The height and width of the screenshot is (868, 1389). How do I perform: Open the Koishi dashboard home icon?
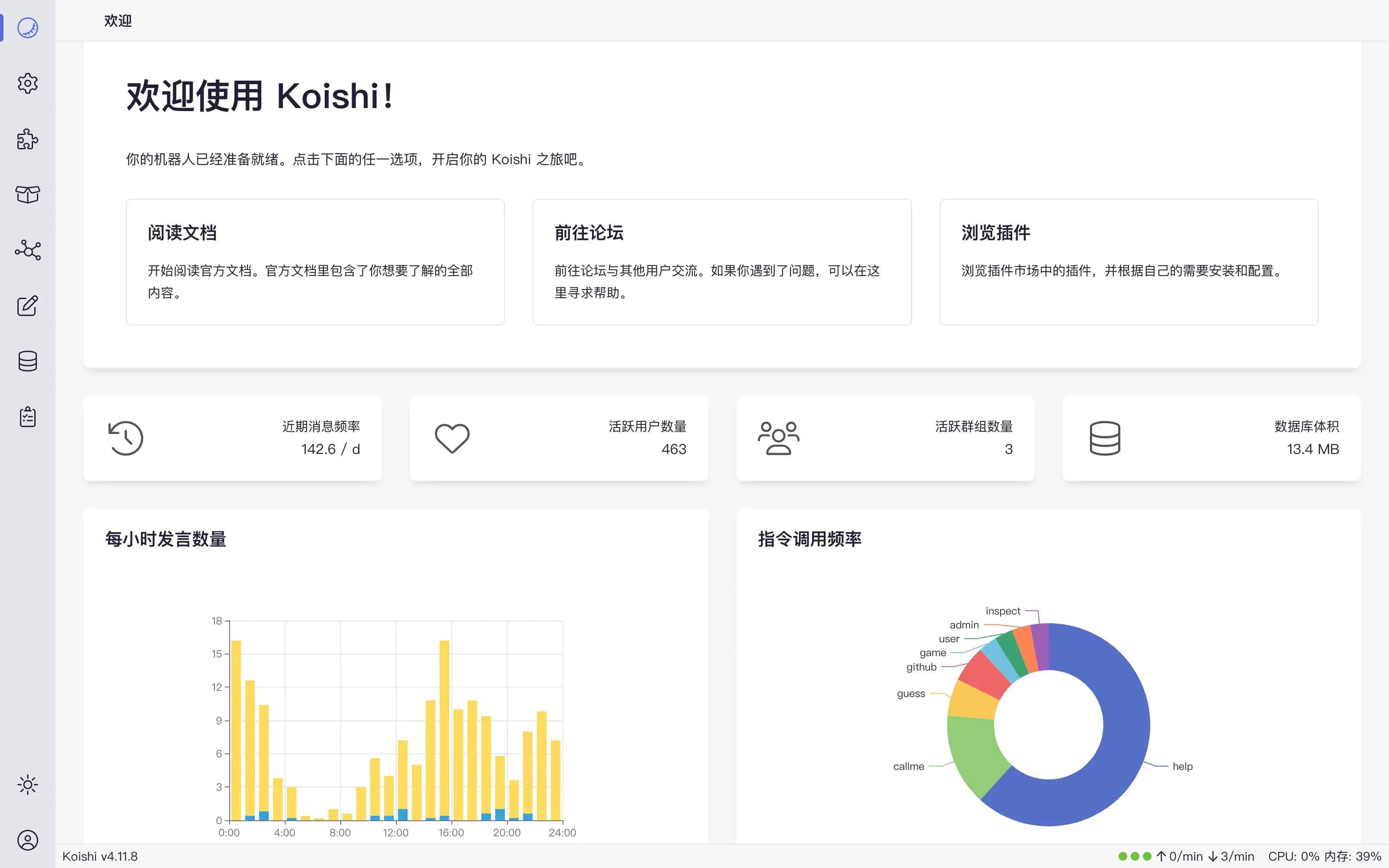point(27,27)
